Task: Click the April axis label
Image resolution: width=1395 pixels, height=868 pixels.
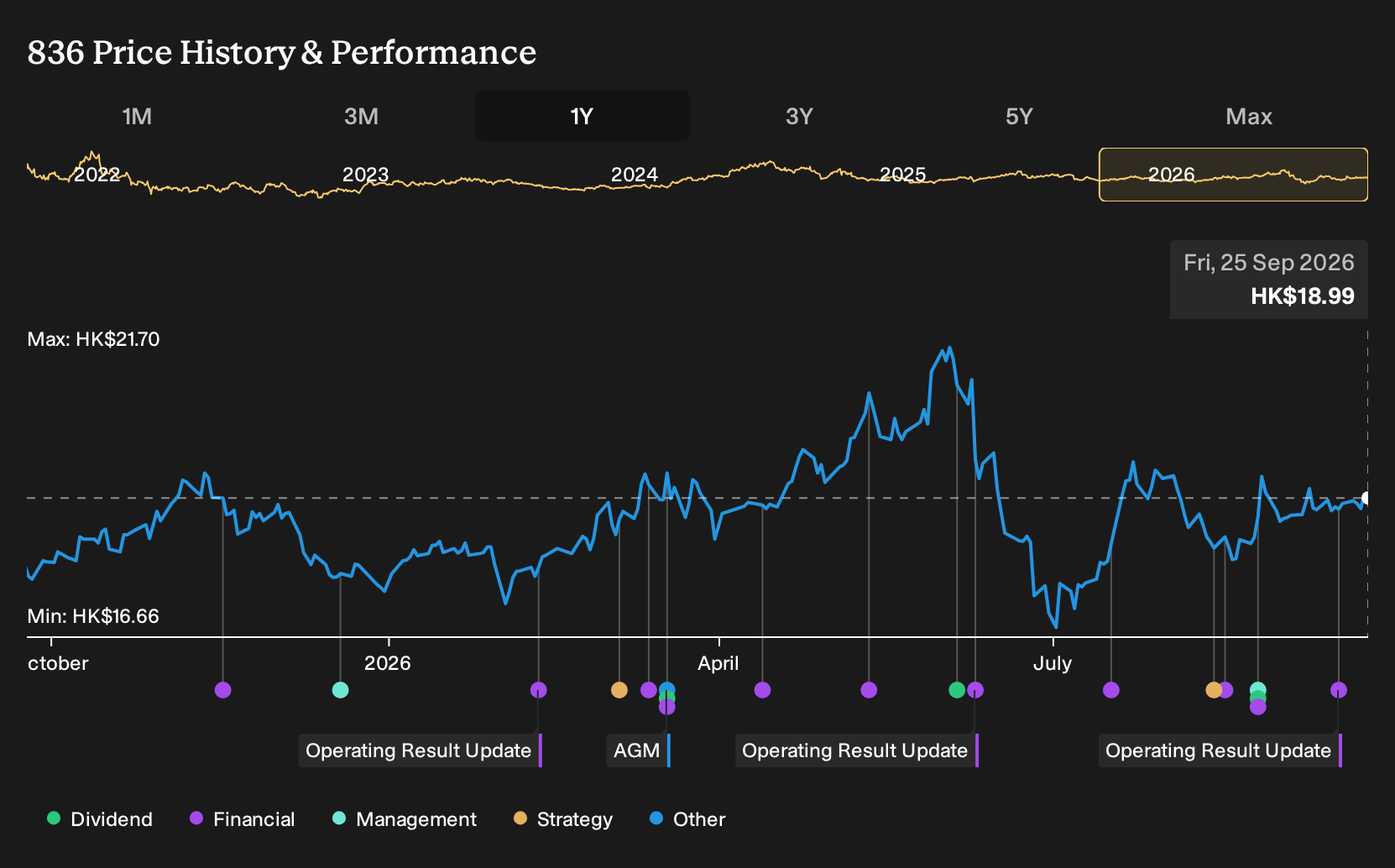Action: click(718, 663)
